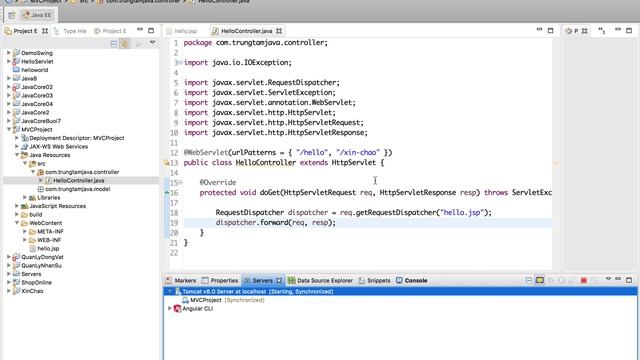The image size is (640, 360).
Task: Click the Open Perspective icon beside Java EE
Action: 11,15
